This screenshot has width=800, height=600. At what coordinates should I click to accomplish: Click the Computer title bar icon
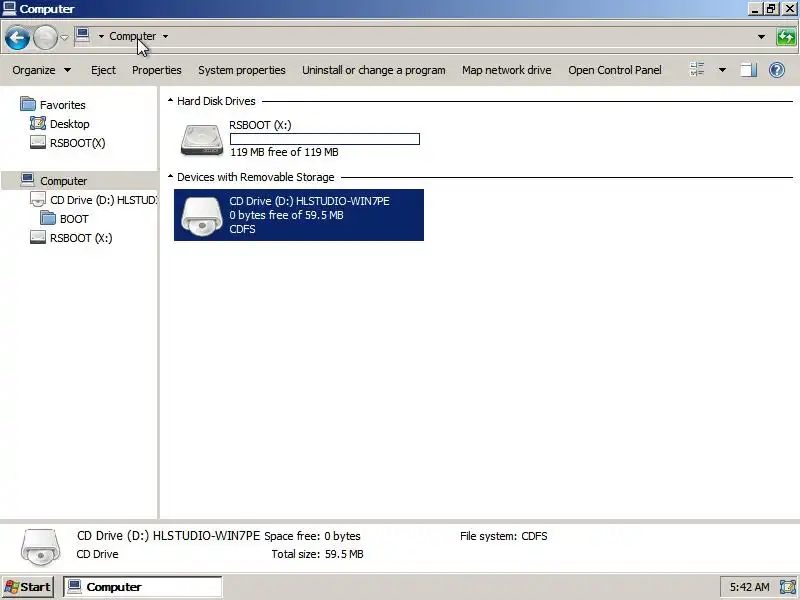click(9, 9)
